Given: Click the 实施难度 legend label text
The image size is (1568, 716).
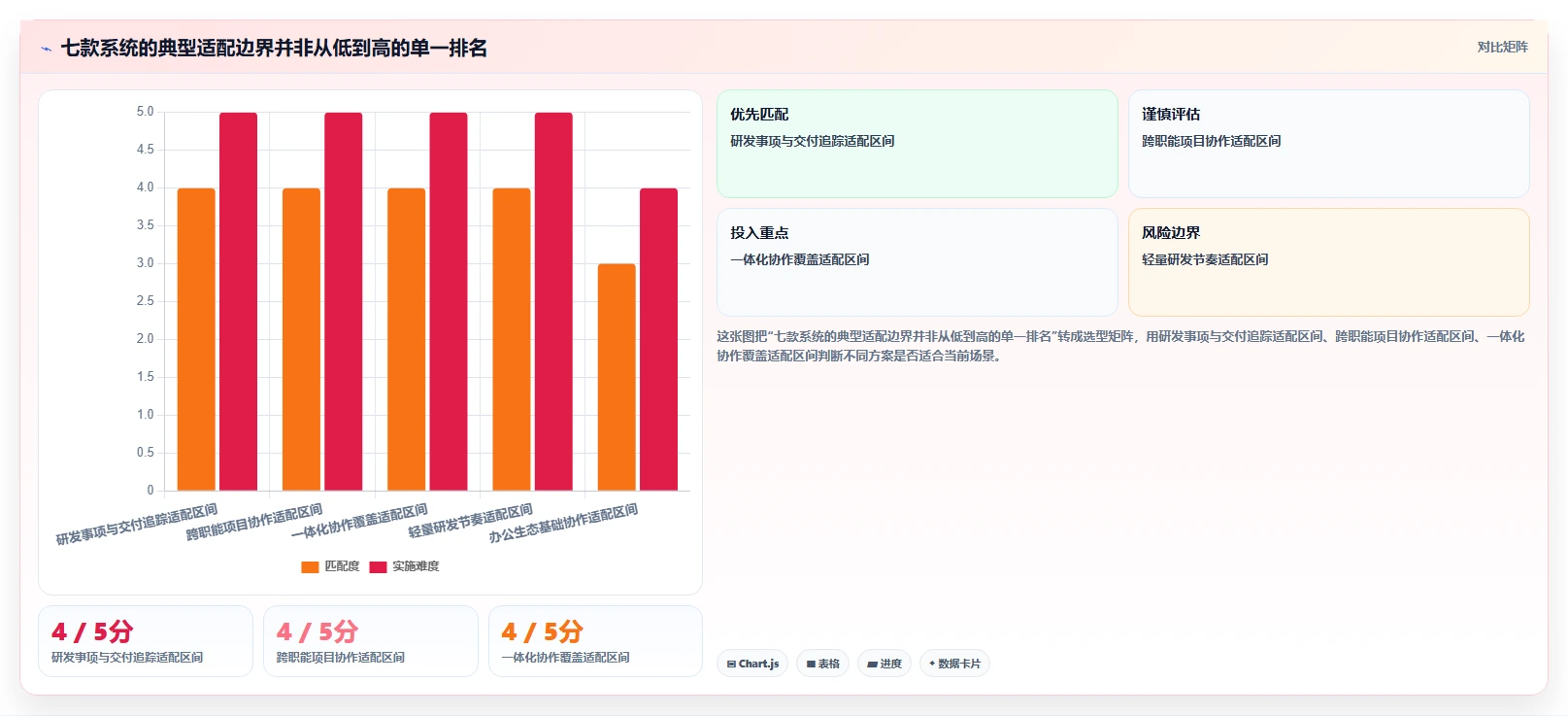Looking at the screenshot, I should coord(416,566).
